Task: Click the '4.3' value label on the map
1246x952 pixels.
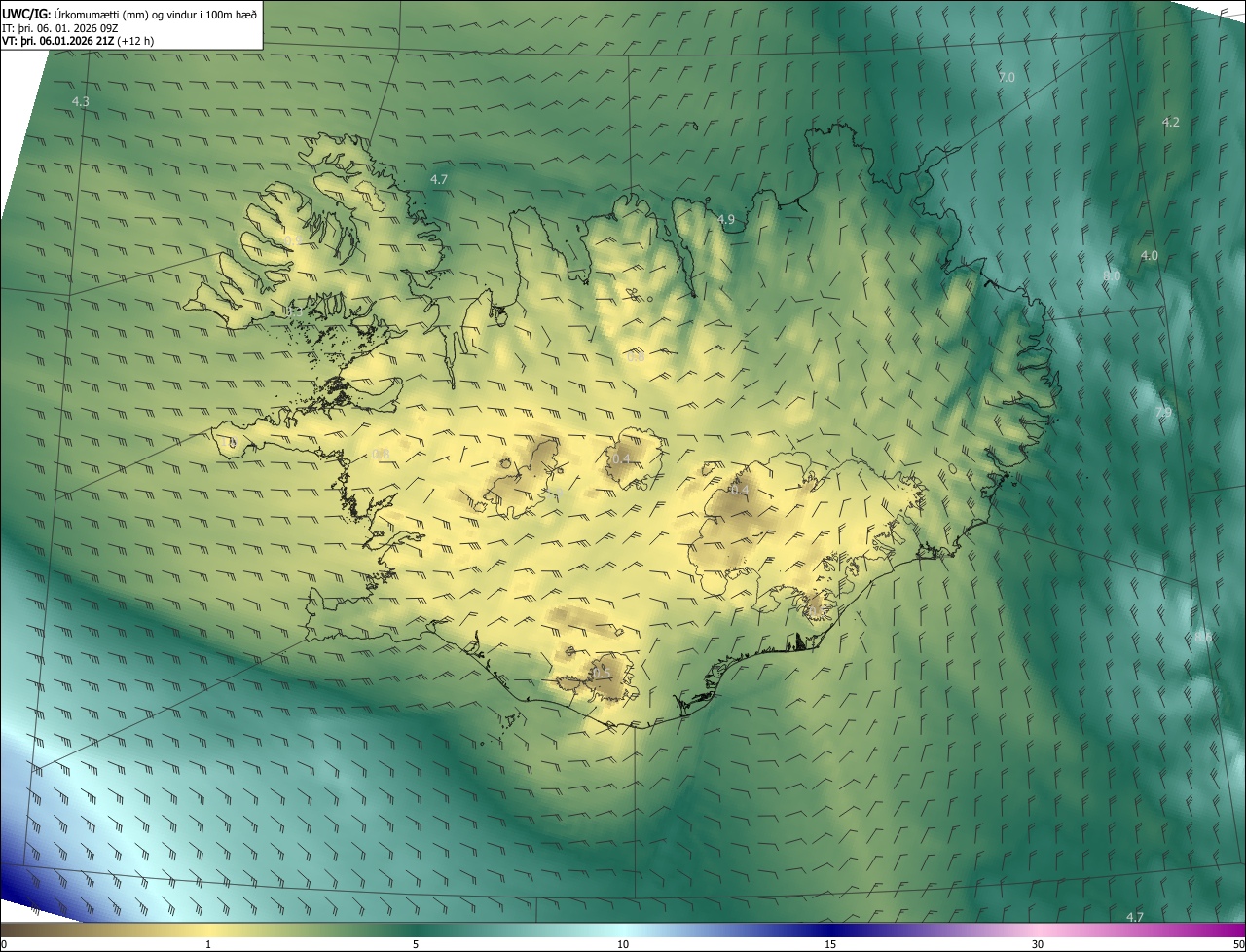Action: click(x=81, y=102)
